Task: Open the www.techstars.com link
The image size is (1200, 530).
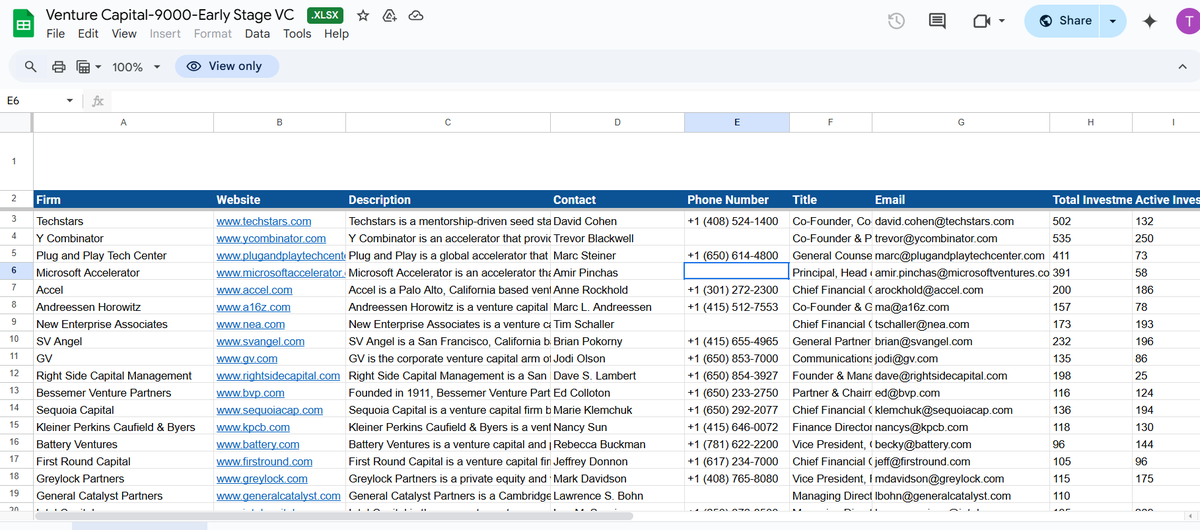Action: 264,221
